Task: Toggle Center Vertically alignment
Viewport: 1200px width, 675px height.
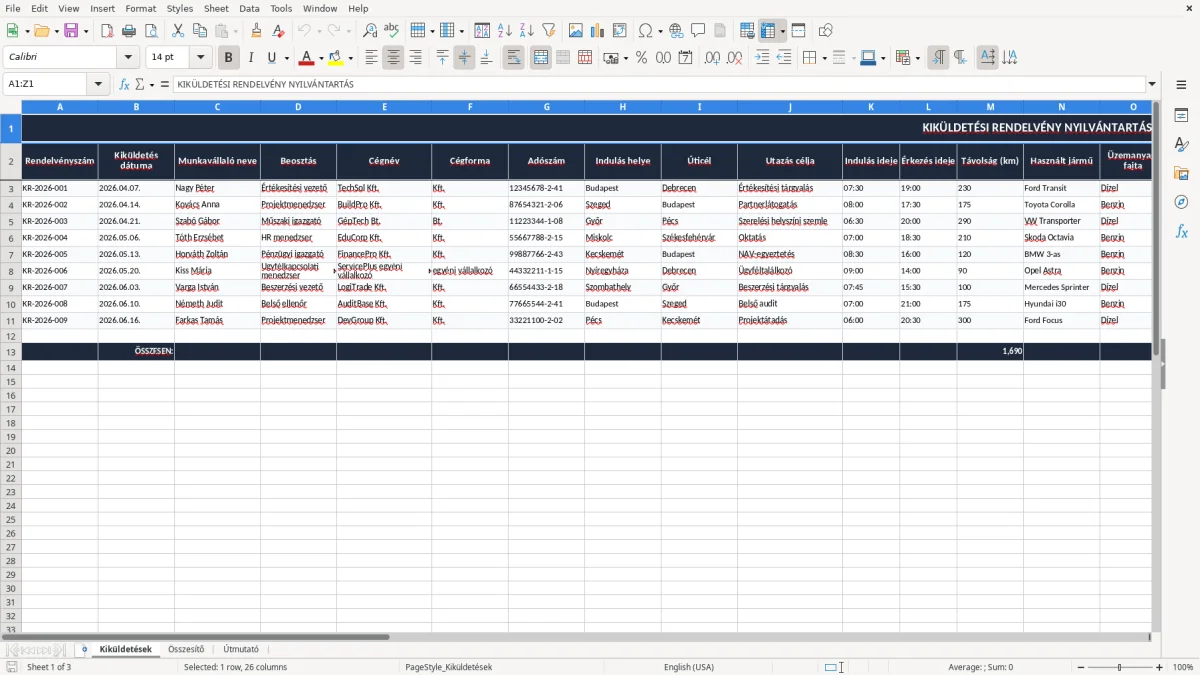Action: (x=464, y=58)
